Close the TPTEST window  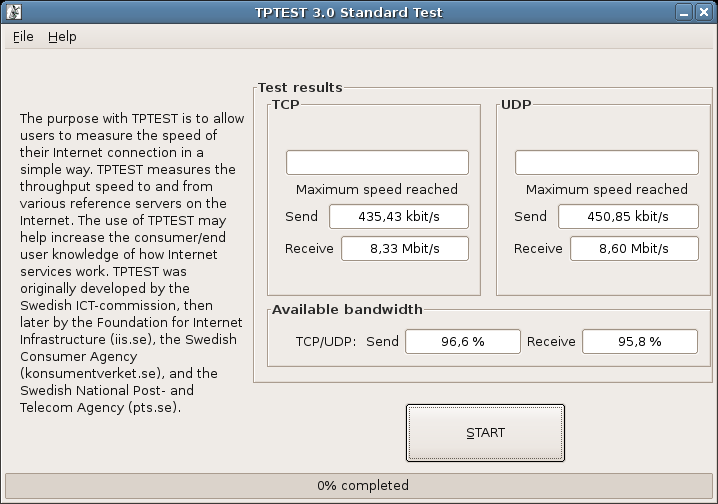703,12
